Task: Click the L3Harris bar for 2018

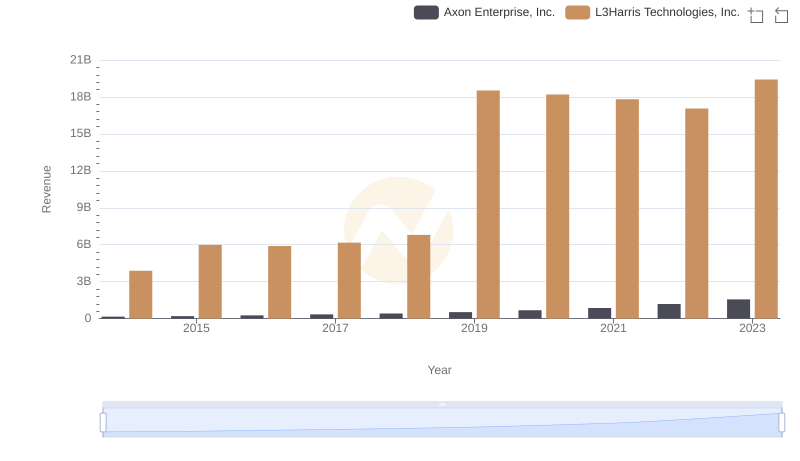Action: click(x=418, y=277)
